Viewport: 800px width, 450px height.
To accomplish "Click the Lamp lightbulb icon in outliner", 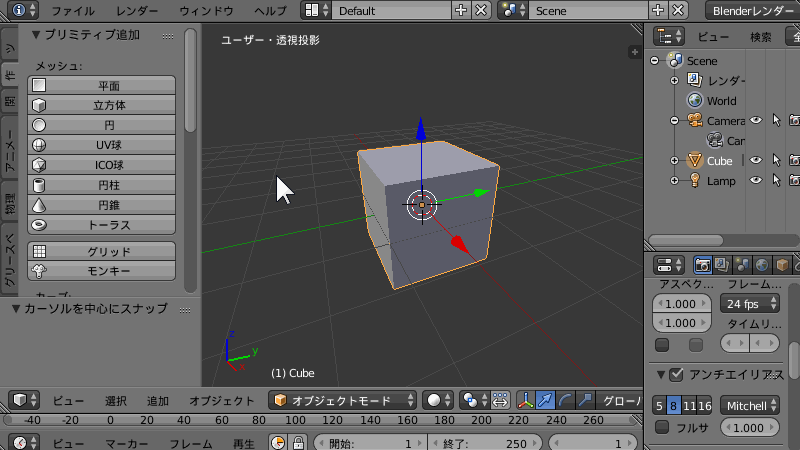I will (695, 181).
